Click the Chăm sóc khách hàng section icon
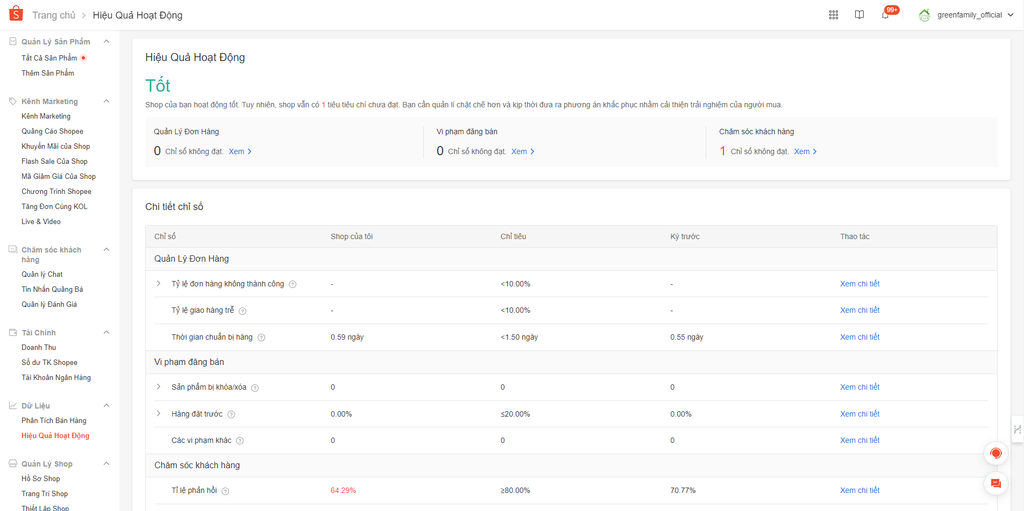Image resolution: width=1024 pixels, height=511 pixels. [x=12, y=250]
